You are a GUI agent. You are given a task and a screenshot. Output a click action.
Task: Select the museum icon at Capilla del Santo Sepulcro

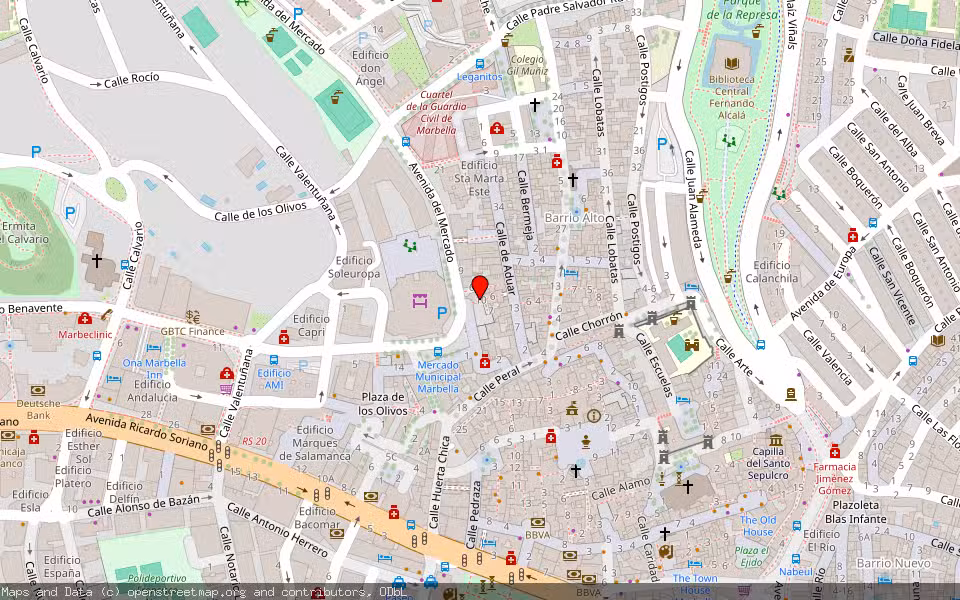pyautogui.click(x=776, y=440)
